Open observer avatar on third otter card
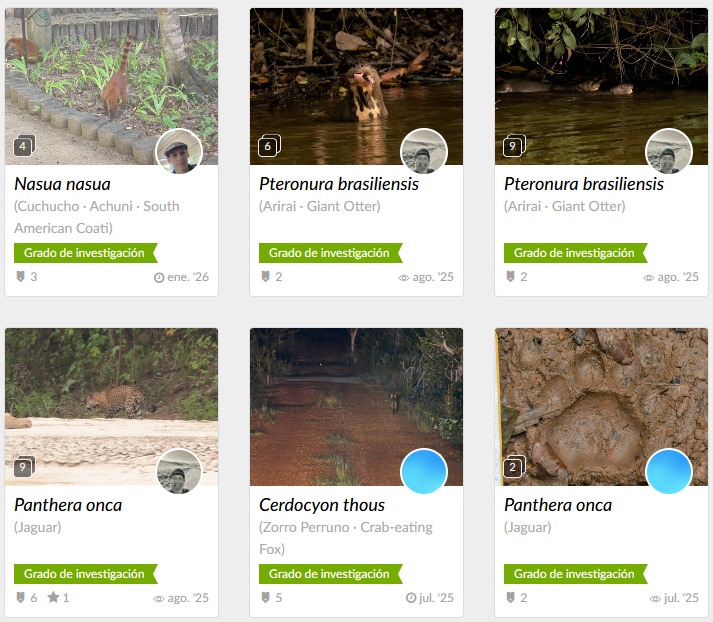The width and height of the screenshot is (713, 622). 669,151
